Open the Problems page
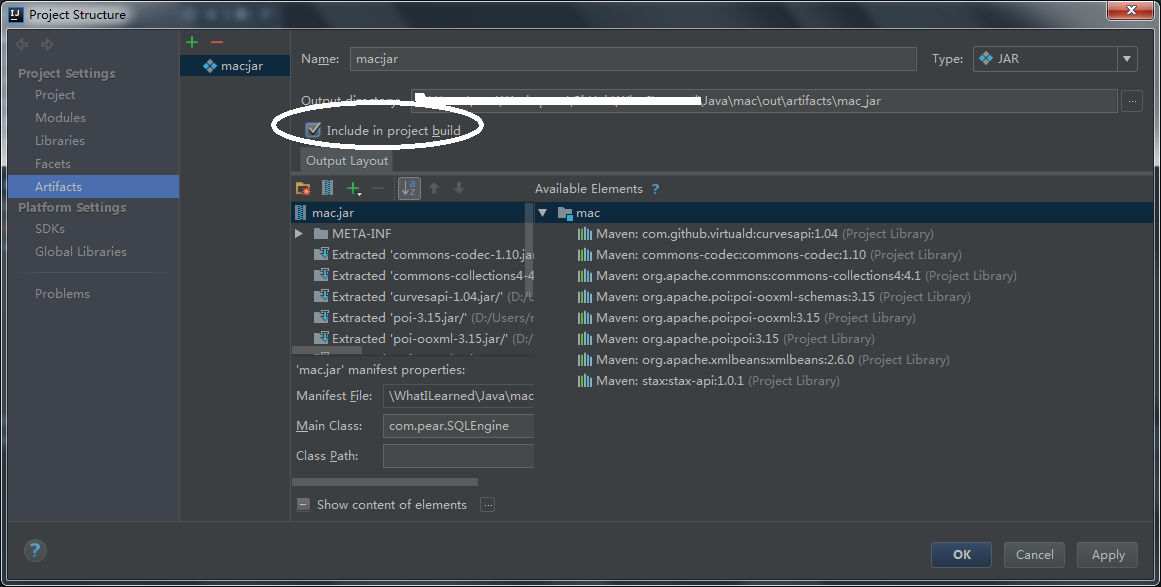Screen dimensions: 1161x587 pos(62,294)
